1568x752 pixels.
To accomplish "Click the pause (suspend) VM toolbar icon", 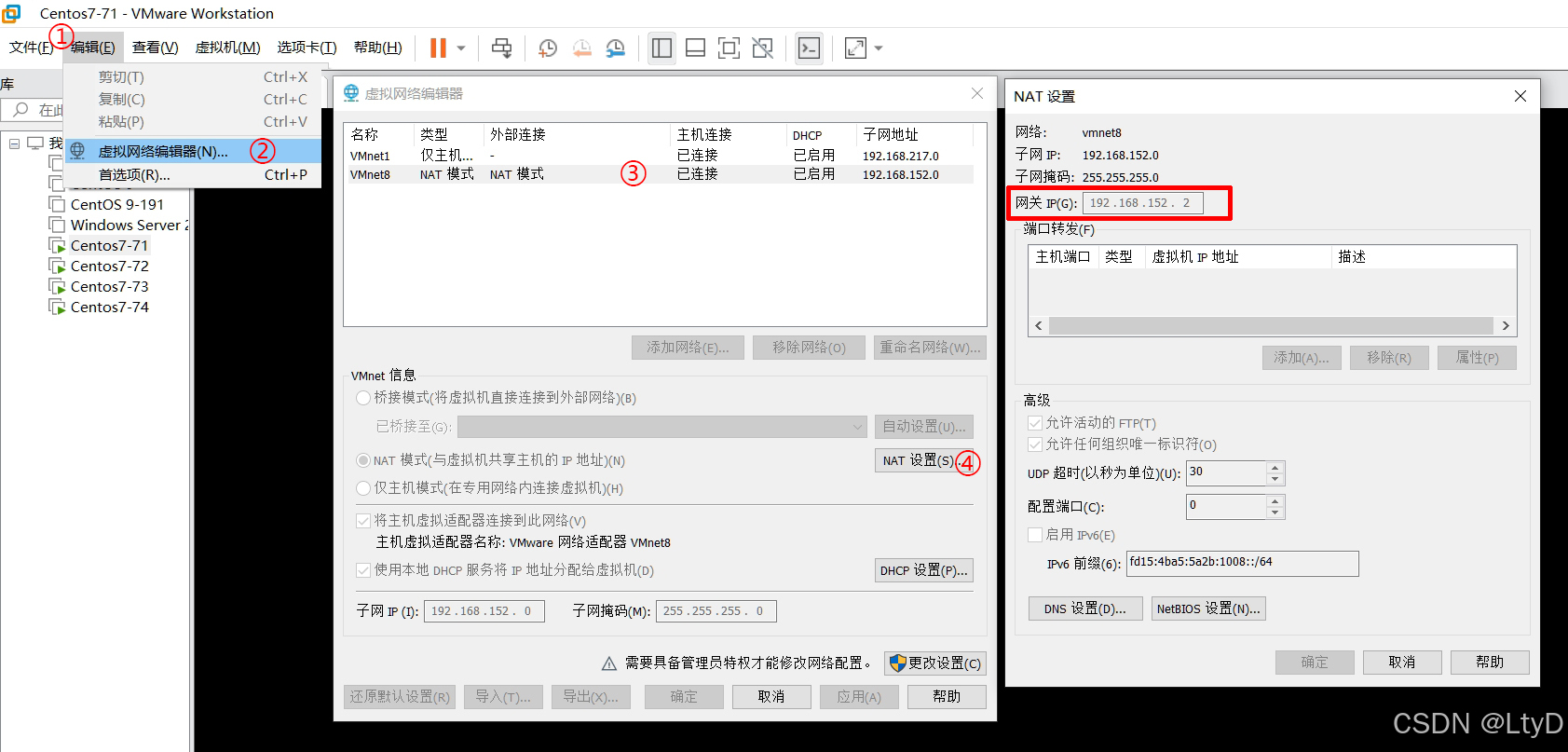I will pyautogui.click(x=438, y=48).
